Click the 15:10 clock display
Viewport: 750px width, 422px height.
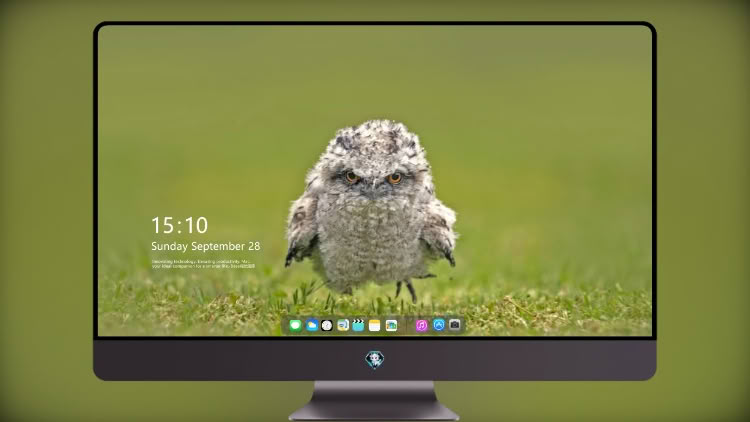179,225
